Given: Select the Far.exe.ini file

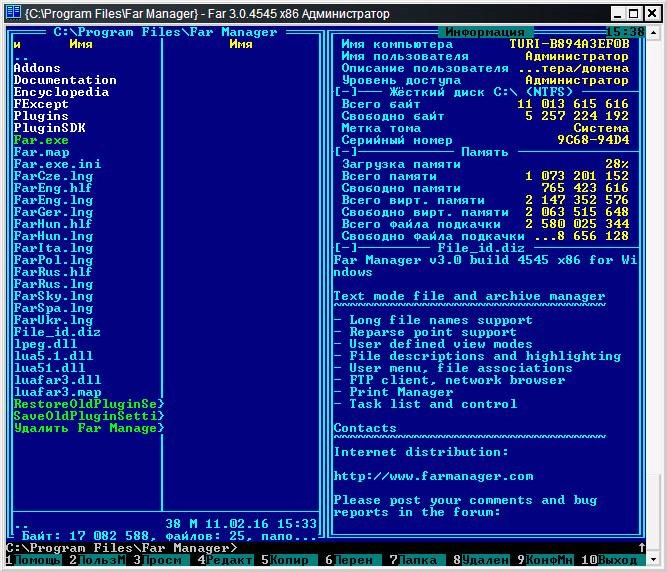Looking at the screenshot, I should pos(57,164).
